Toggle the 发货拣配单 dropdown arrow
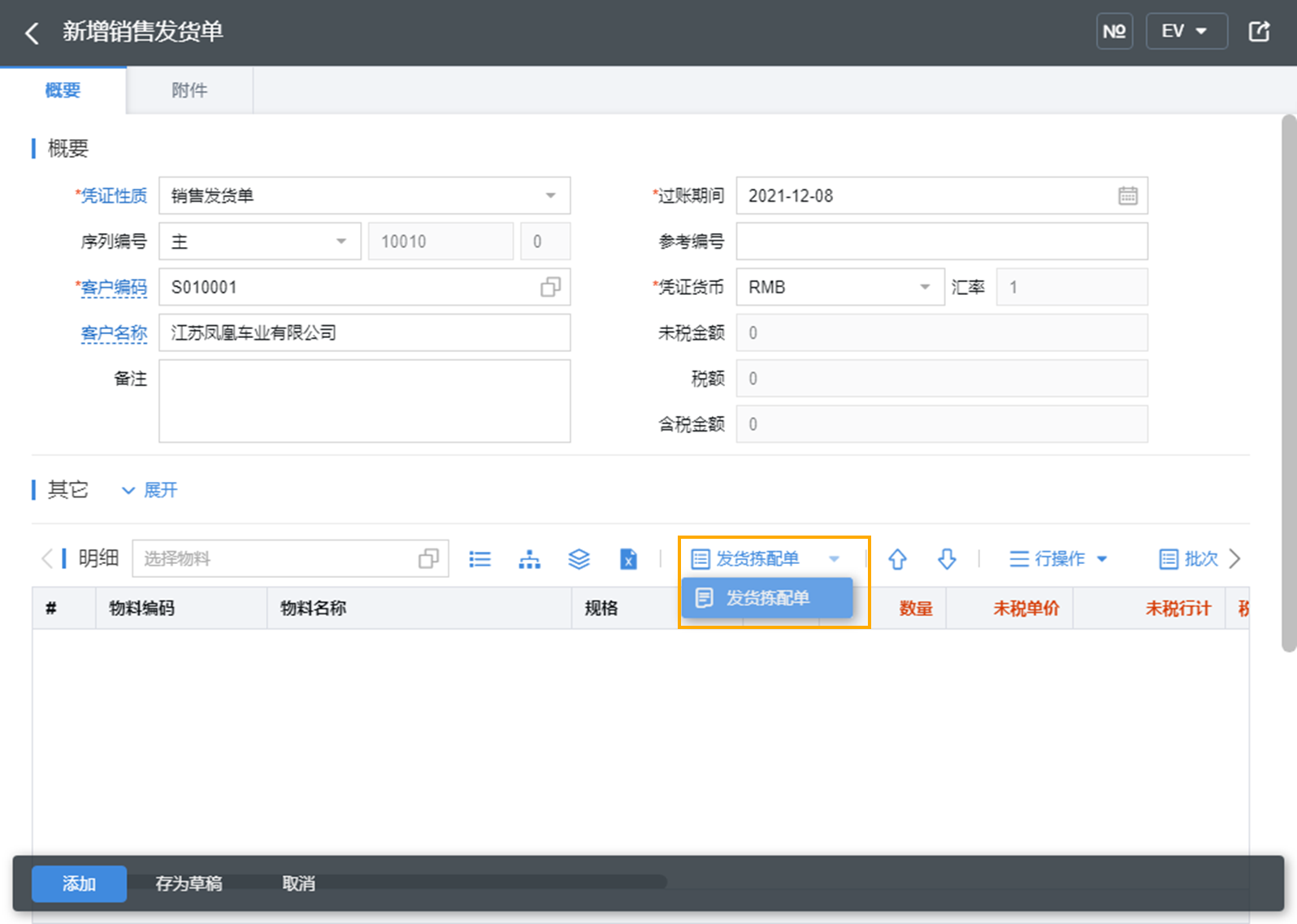 pyautogui.click(x=834, y=559)
